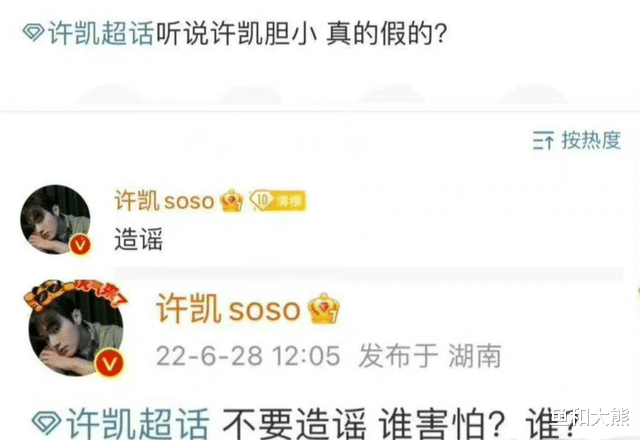Click the 22-6-28 12:05 timestamp
This screenshot has height=440, width=640.
click(x=248, y=356)
